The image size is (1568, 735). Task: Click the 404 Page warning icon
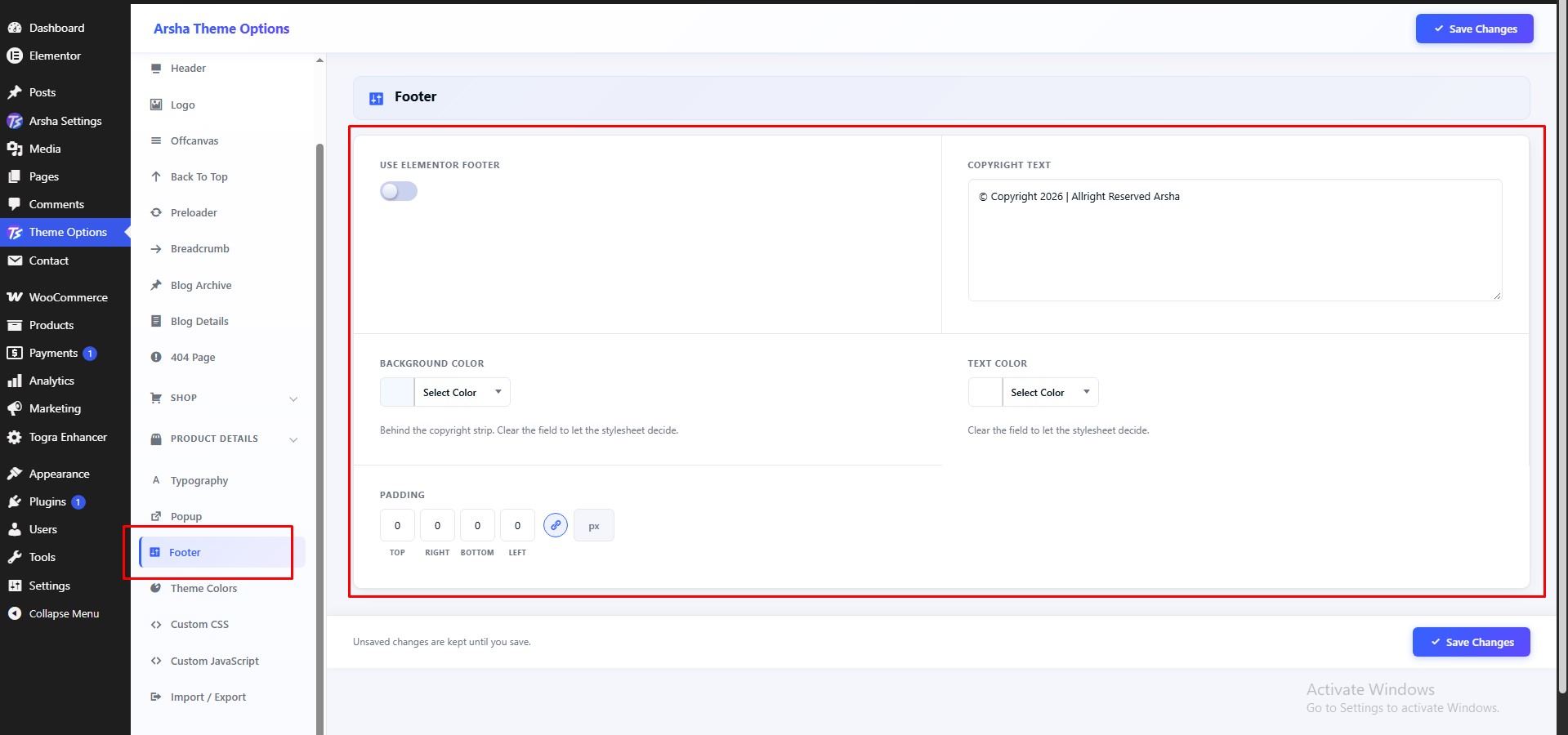coord(156,357)
